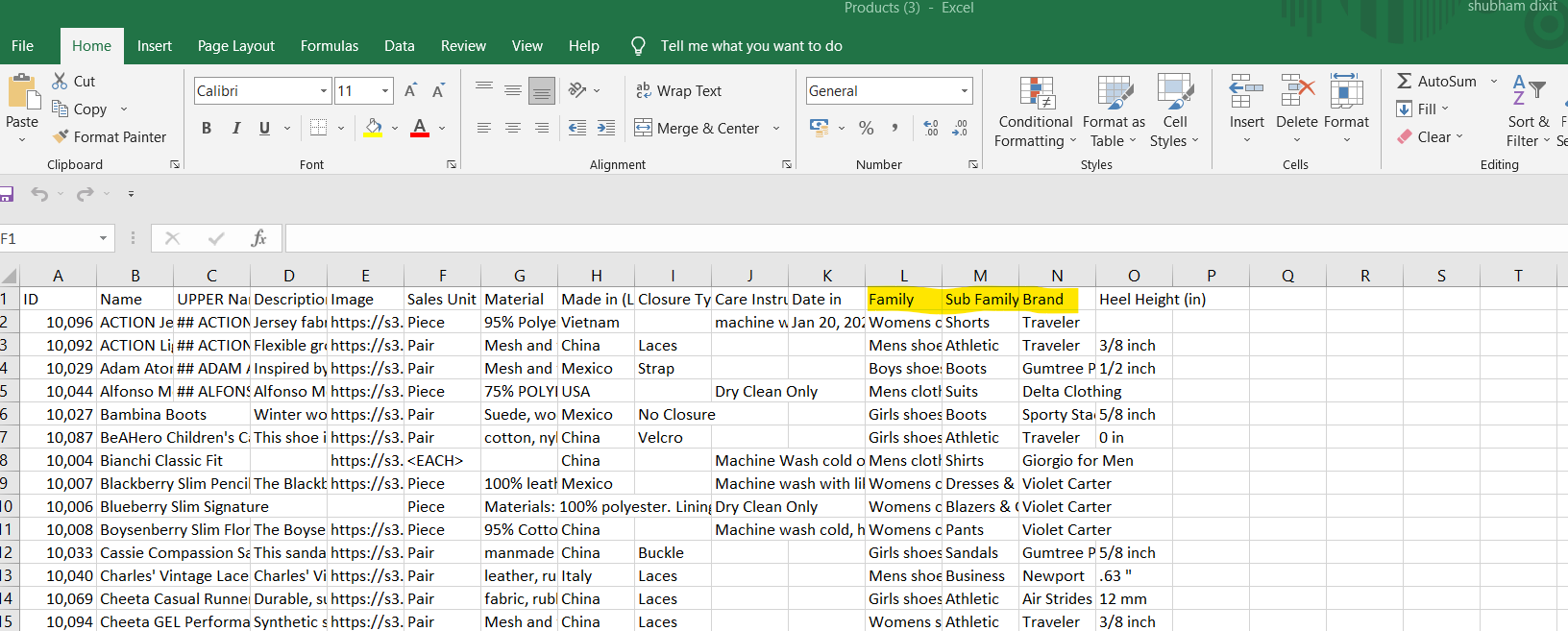Viewport: 1568px width, 631px height.
Task: Open the font name Calibri dropdown
Action: [324, 91]
